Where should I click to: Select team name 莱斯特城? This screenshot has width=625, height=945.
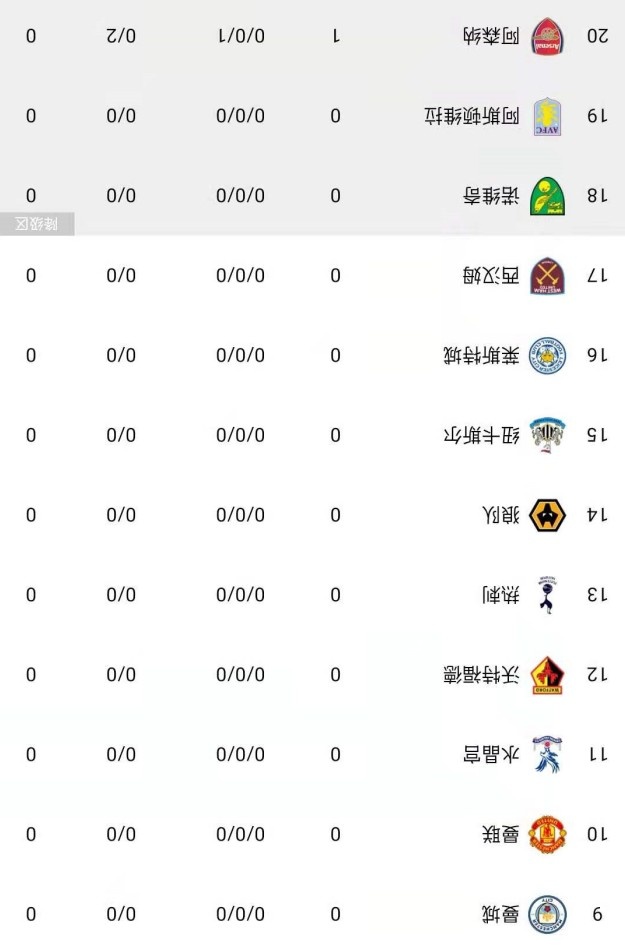coord(482,356)
